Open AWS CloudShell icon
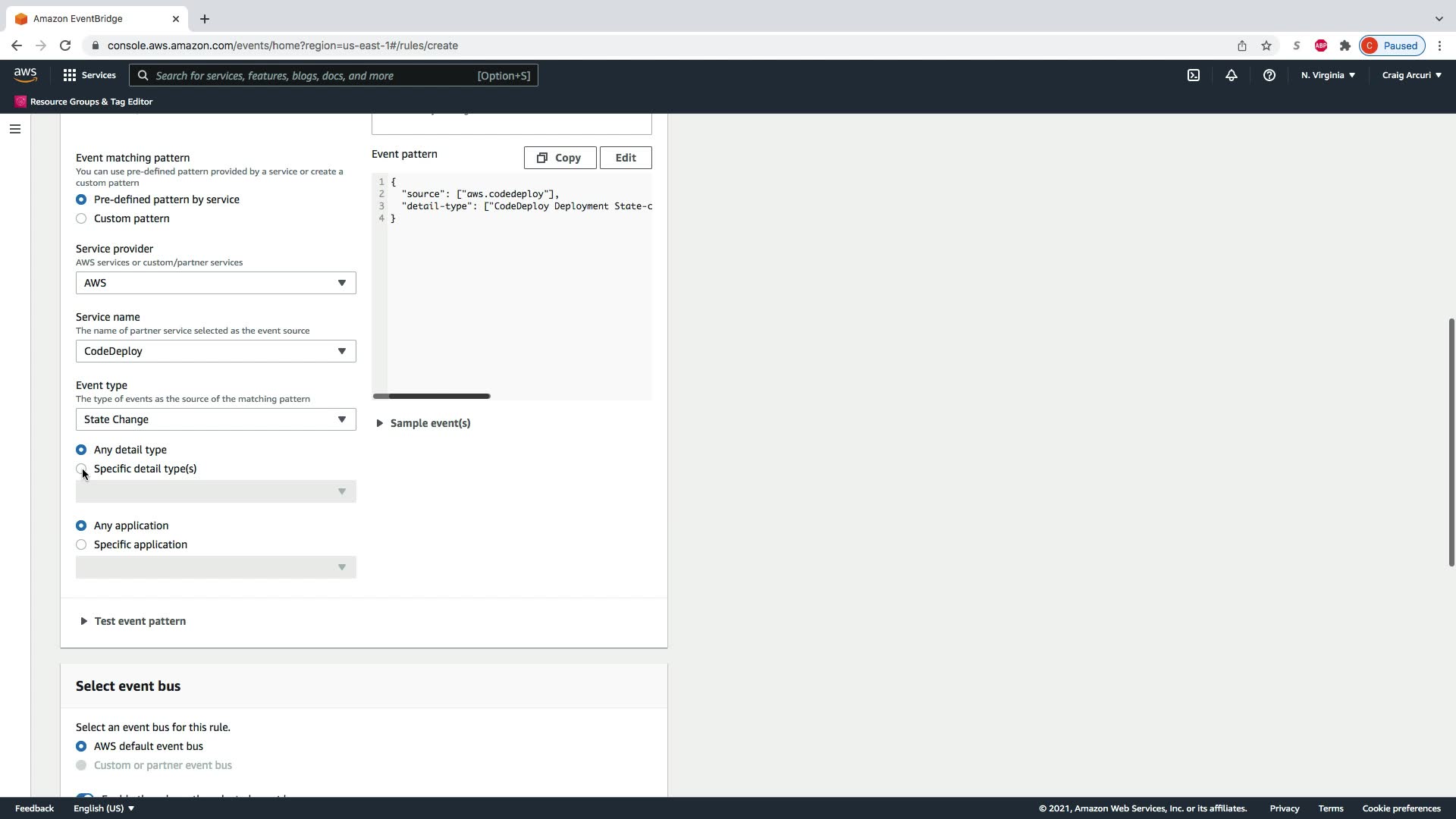The width and height of the screenshot is (1456, 819). click(x=1194, y=75)
